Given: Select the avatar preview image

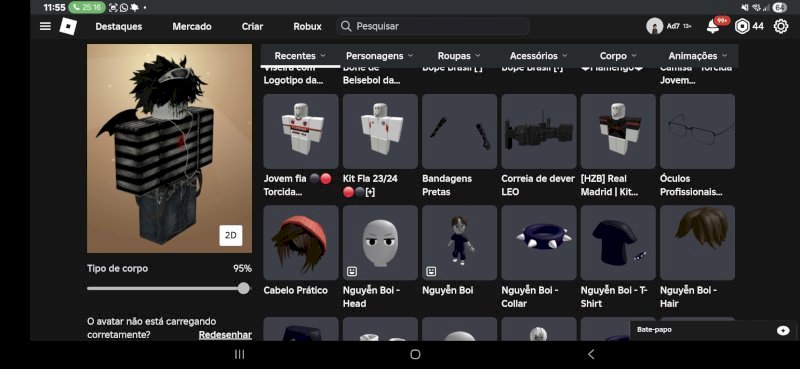Looking at the screenshot, I should coord(169,148).
